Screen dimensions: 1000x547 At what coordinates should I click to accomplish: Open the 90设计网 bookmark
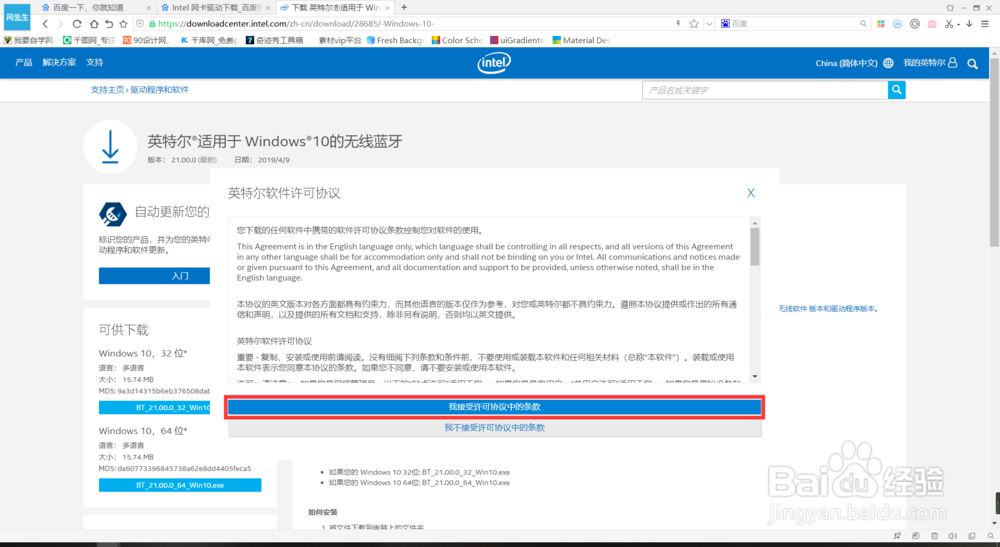146,40
